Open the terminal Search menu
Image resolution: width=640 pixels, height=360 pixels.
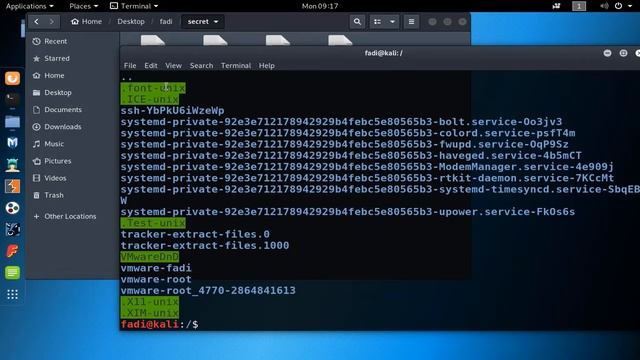coord(201,66)
